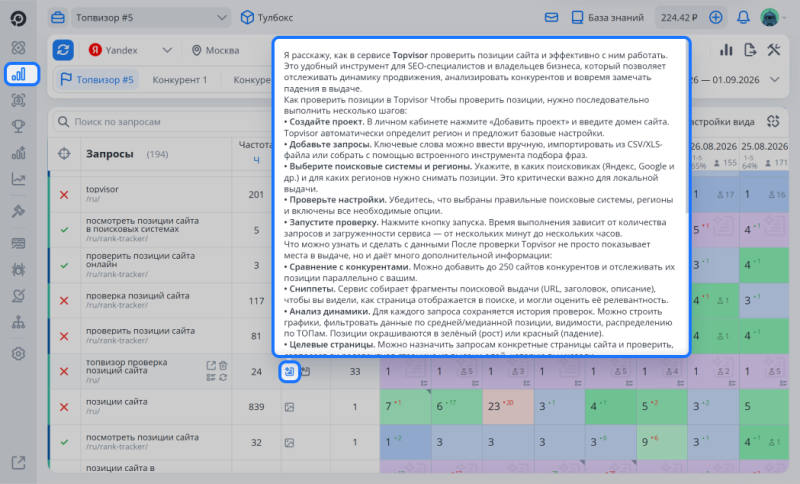Click the snapshot icon next to highlighted AI icon
The width and height of the screenshot is (800, 484).
[x=306, y=371]
